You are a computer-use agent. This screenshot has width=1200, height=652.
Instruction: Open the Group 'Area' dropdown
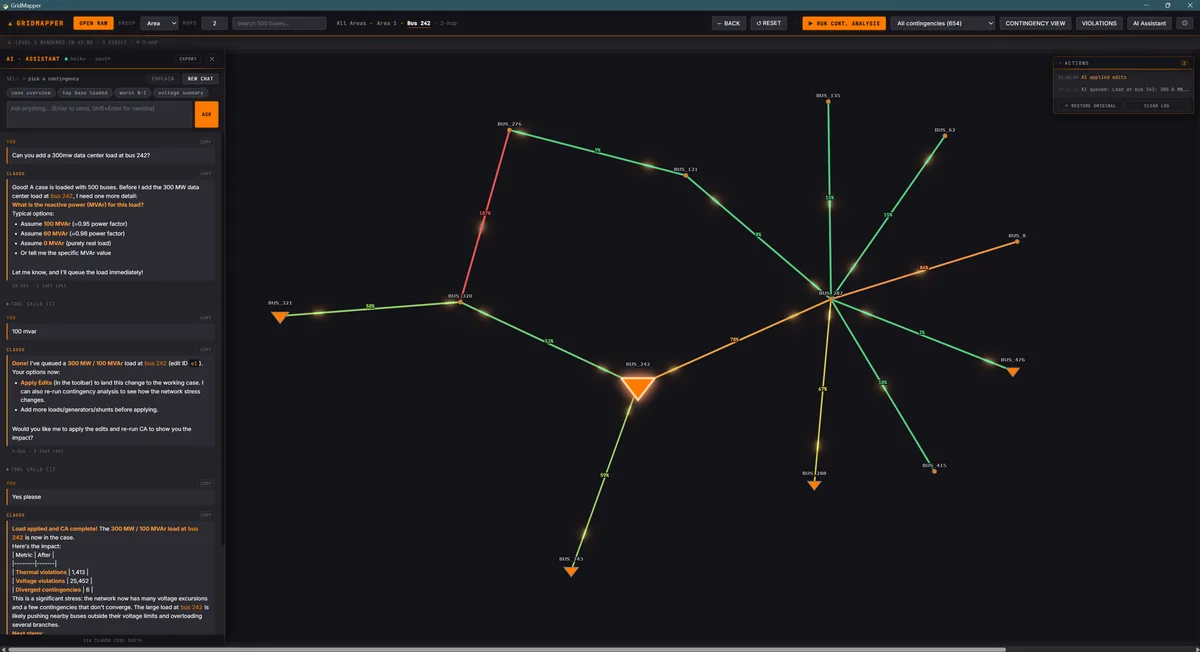pos(159,23)
